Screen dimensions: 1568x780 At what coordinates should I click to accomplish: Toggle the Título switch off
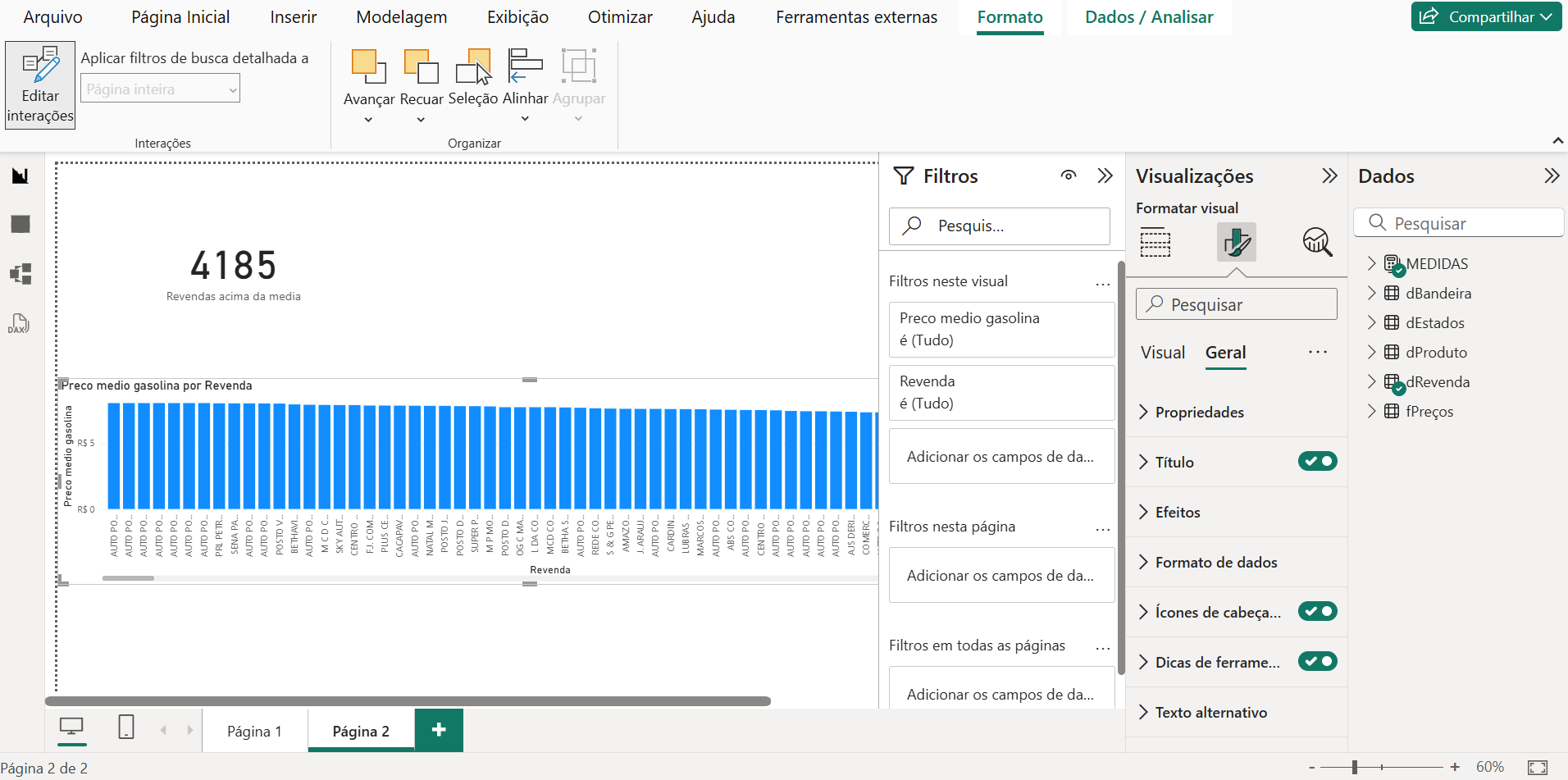[1317, 462]
